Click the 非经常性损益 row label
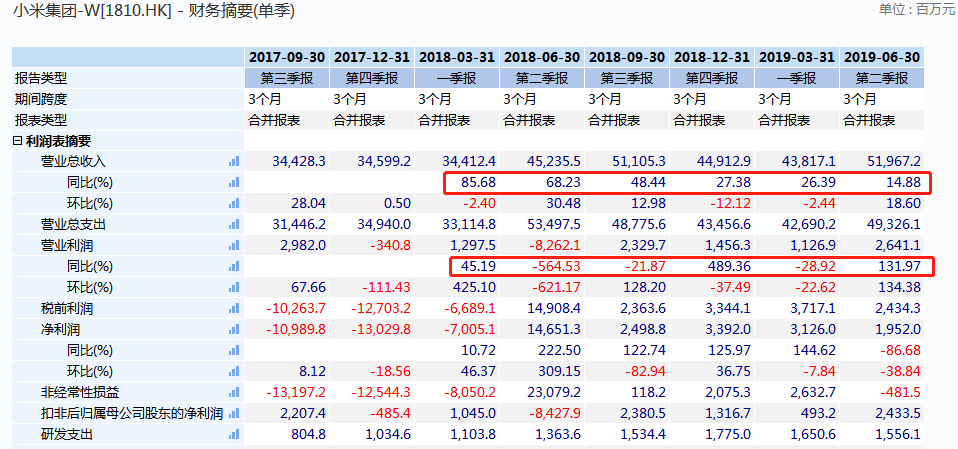 (80, 392)
